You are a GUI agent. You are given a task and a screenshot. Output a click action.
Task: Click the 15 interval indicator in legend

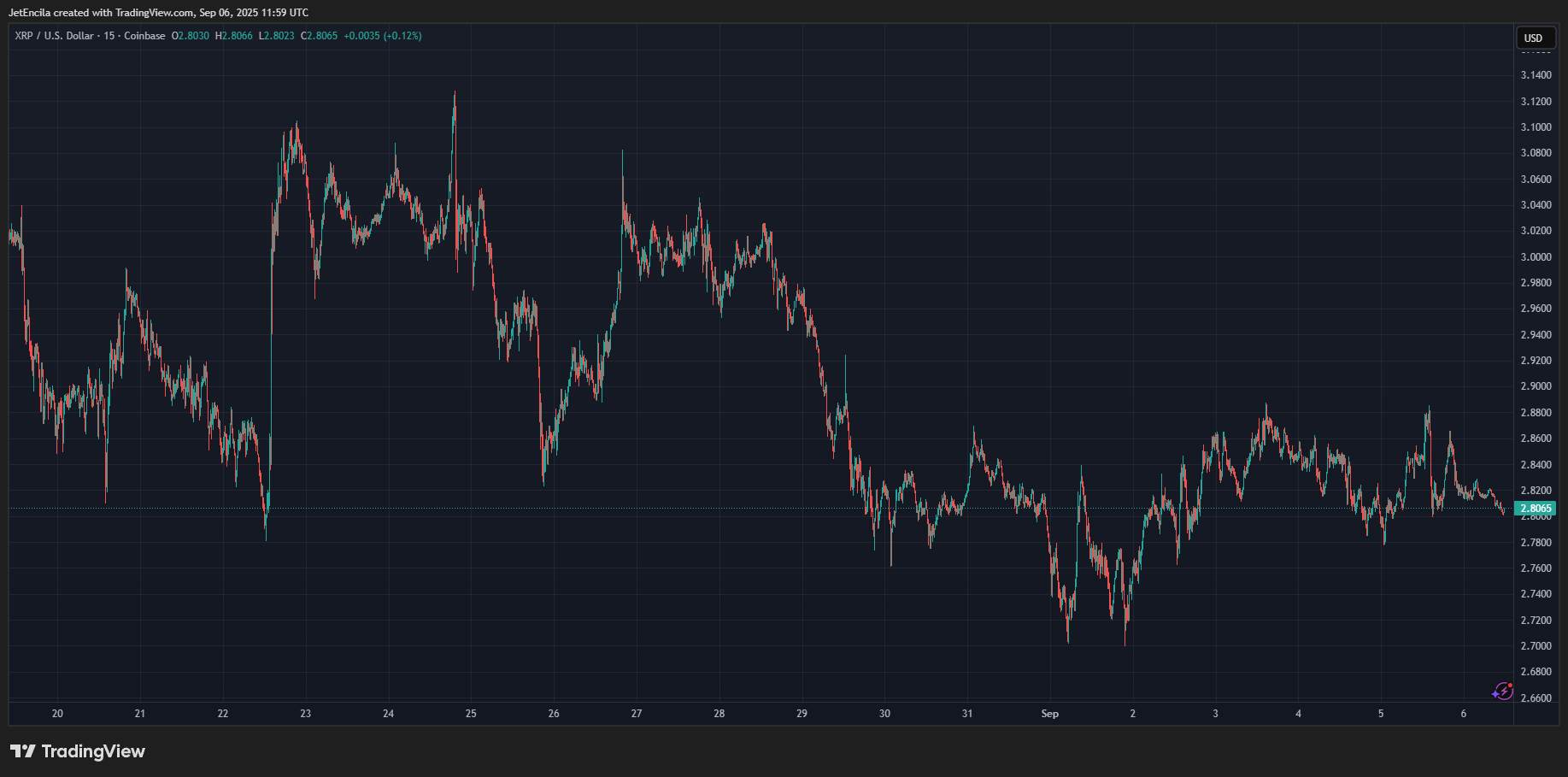pyautogui.click(x=109, y=36)
